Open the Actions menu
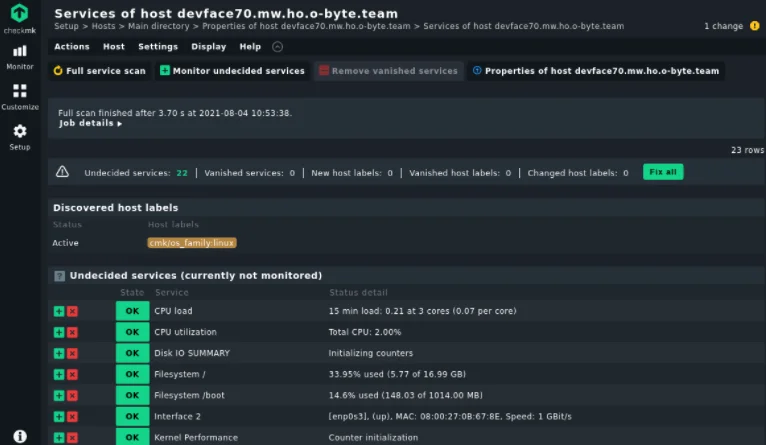This screenshot has height=445, width=766. coord(72,47)
